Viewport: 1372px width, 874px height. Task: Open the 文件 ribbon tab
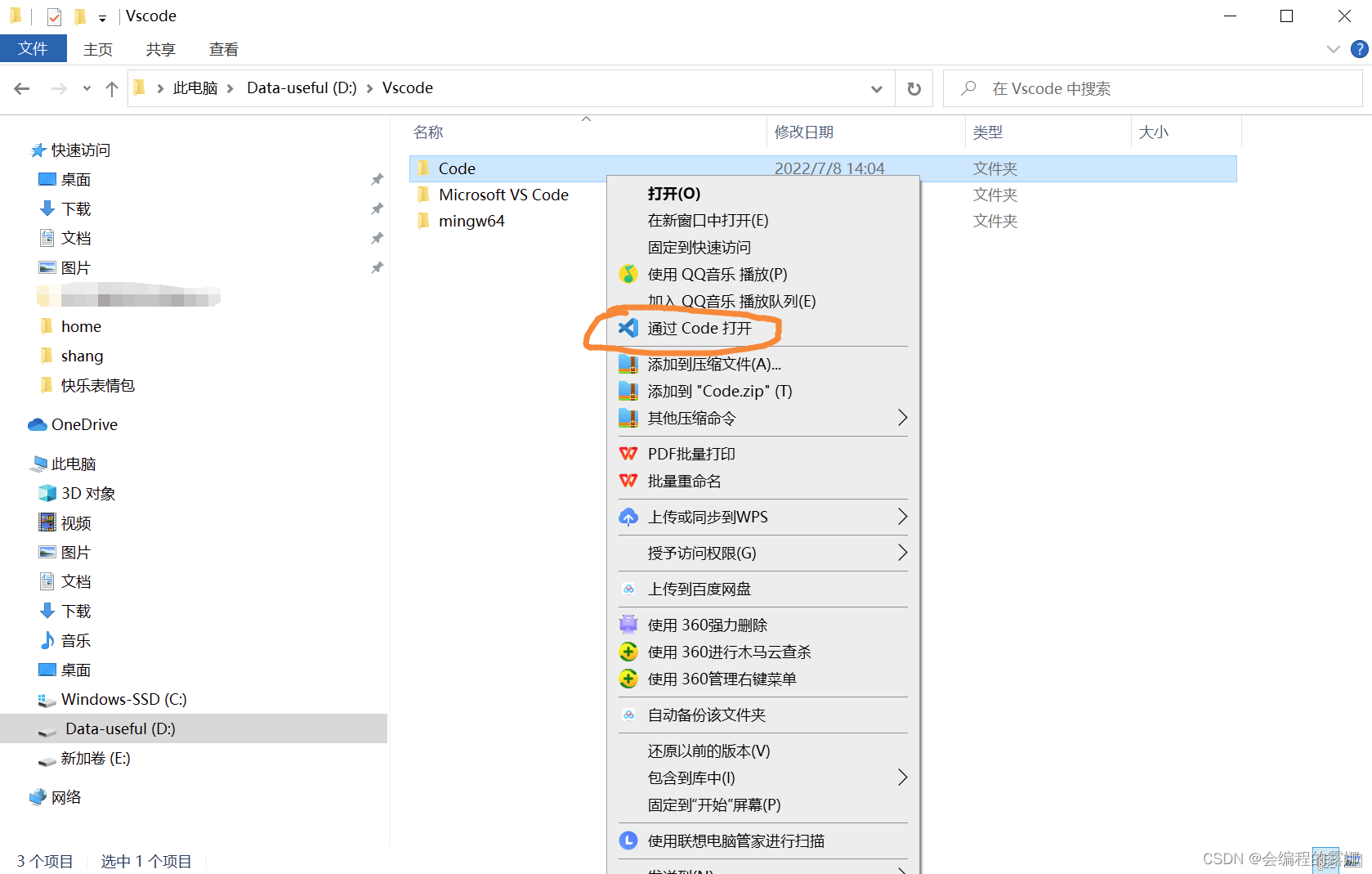tap(33, 49)
